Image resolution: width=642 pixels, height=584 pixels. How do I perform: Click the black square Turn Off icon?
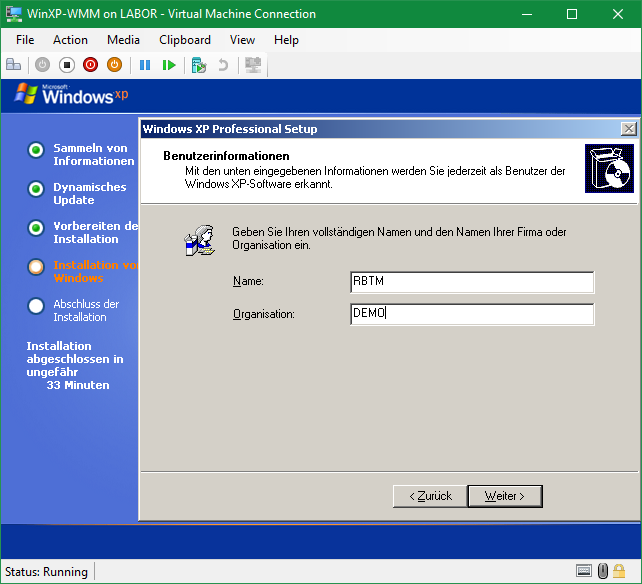pos(66,65)
